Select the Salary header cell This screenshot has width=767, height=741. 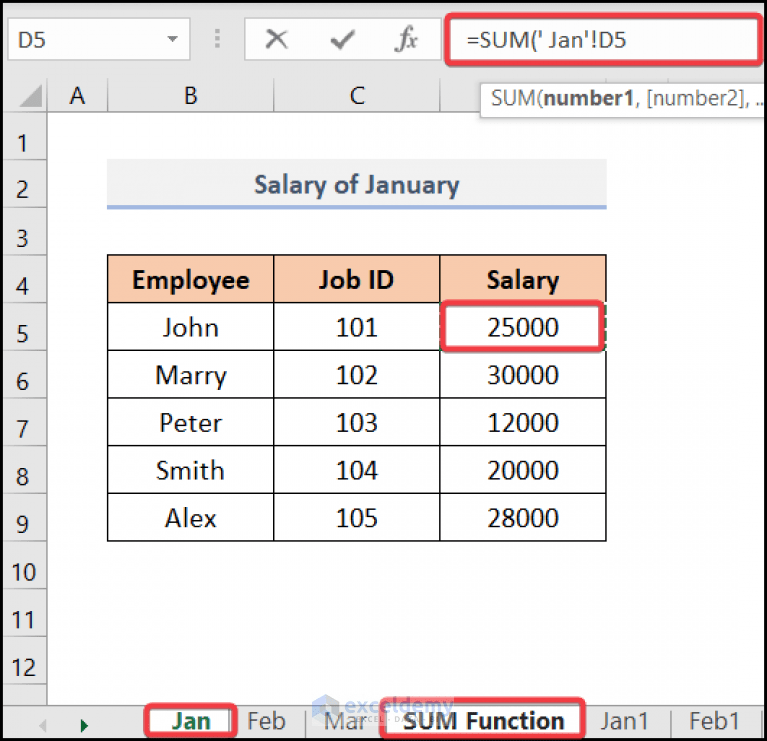pos(523,279)
